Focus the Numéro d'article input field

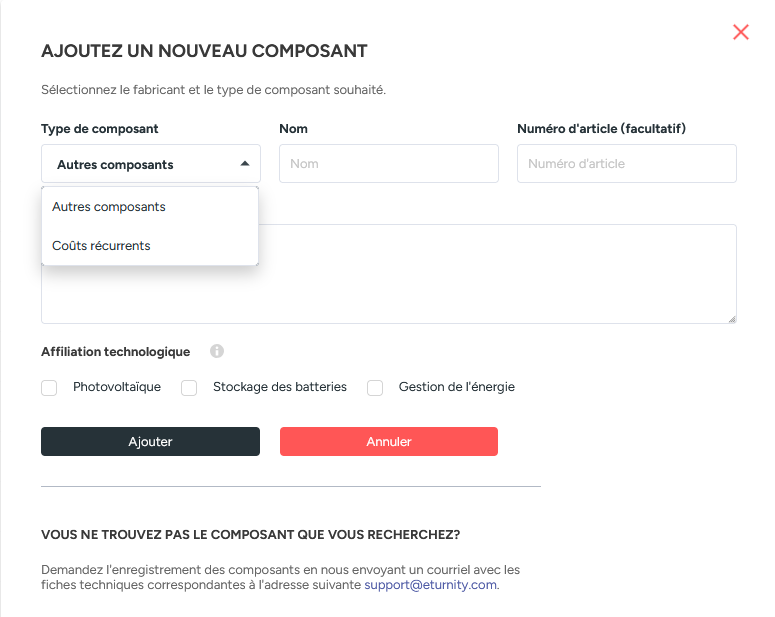point(626,164)
